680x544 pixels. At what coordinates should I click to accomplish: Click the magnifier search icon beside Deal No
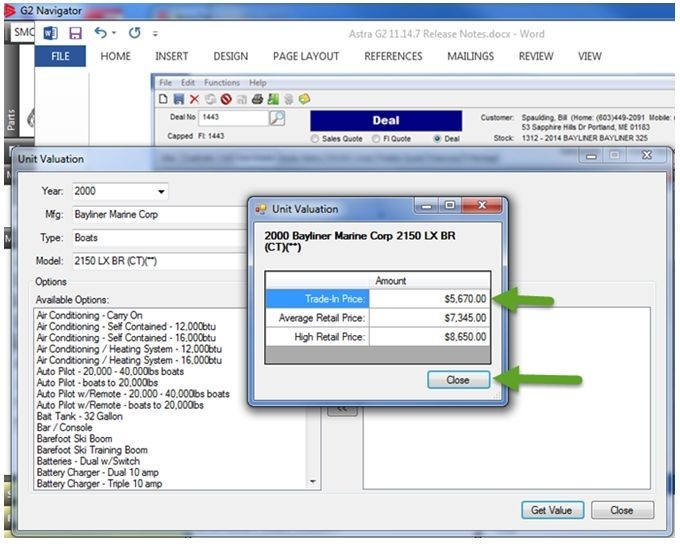point(277,118)
